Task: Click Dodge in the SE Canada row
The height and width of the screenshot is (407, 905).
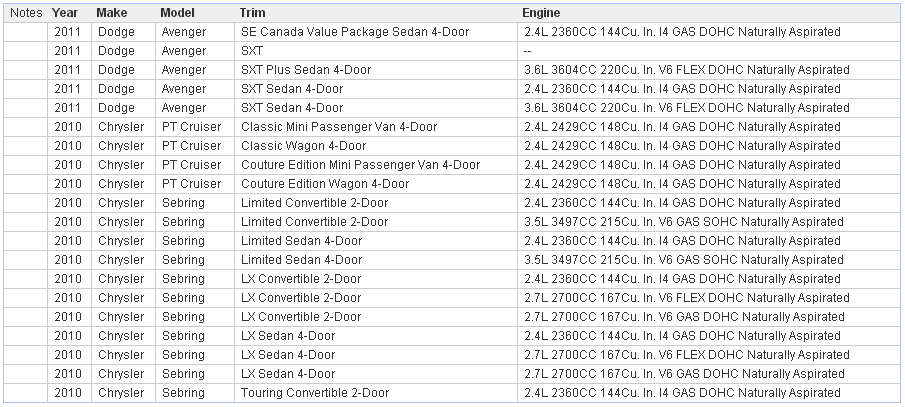Action: click(116, 32)
